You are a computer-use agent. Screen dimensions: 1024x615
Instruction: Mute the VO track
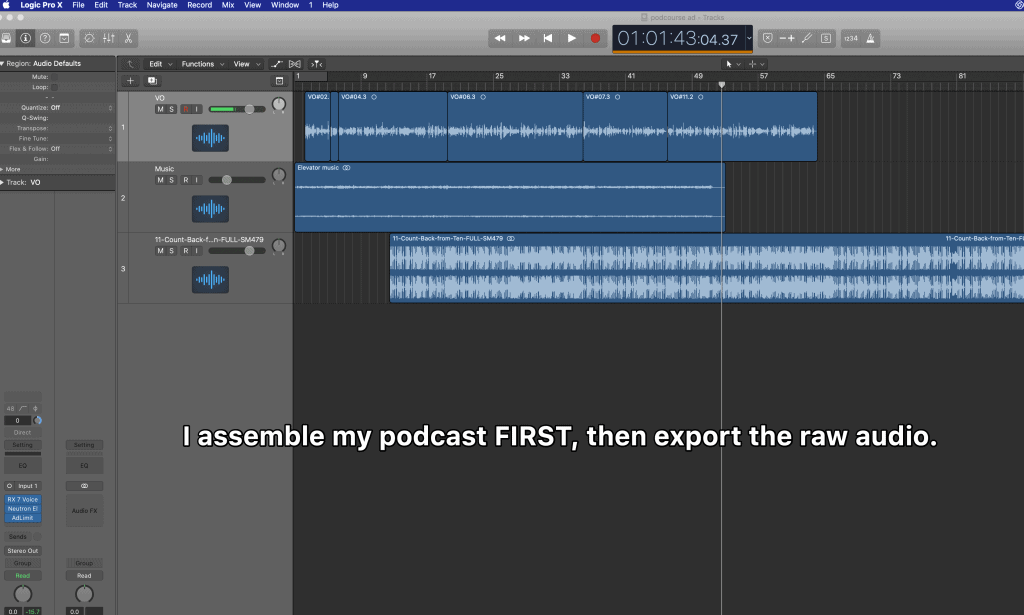161,109
